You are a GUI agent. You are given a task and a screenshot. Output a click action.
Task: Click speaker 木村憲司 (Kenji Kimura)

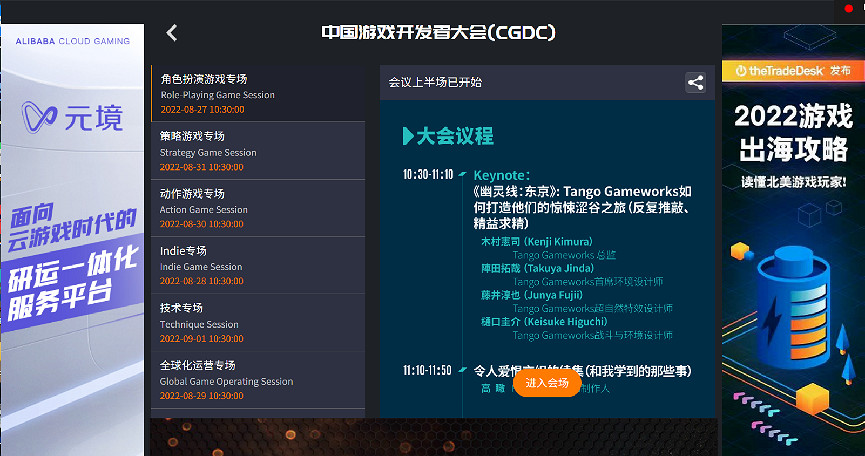coord(537,242)
